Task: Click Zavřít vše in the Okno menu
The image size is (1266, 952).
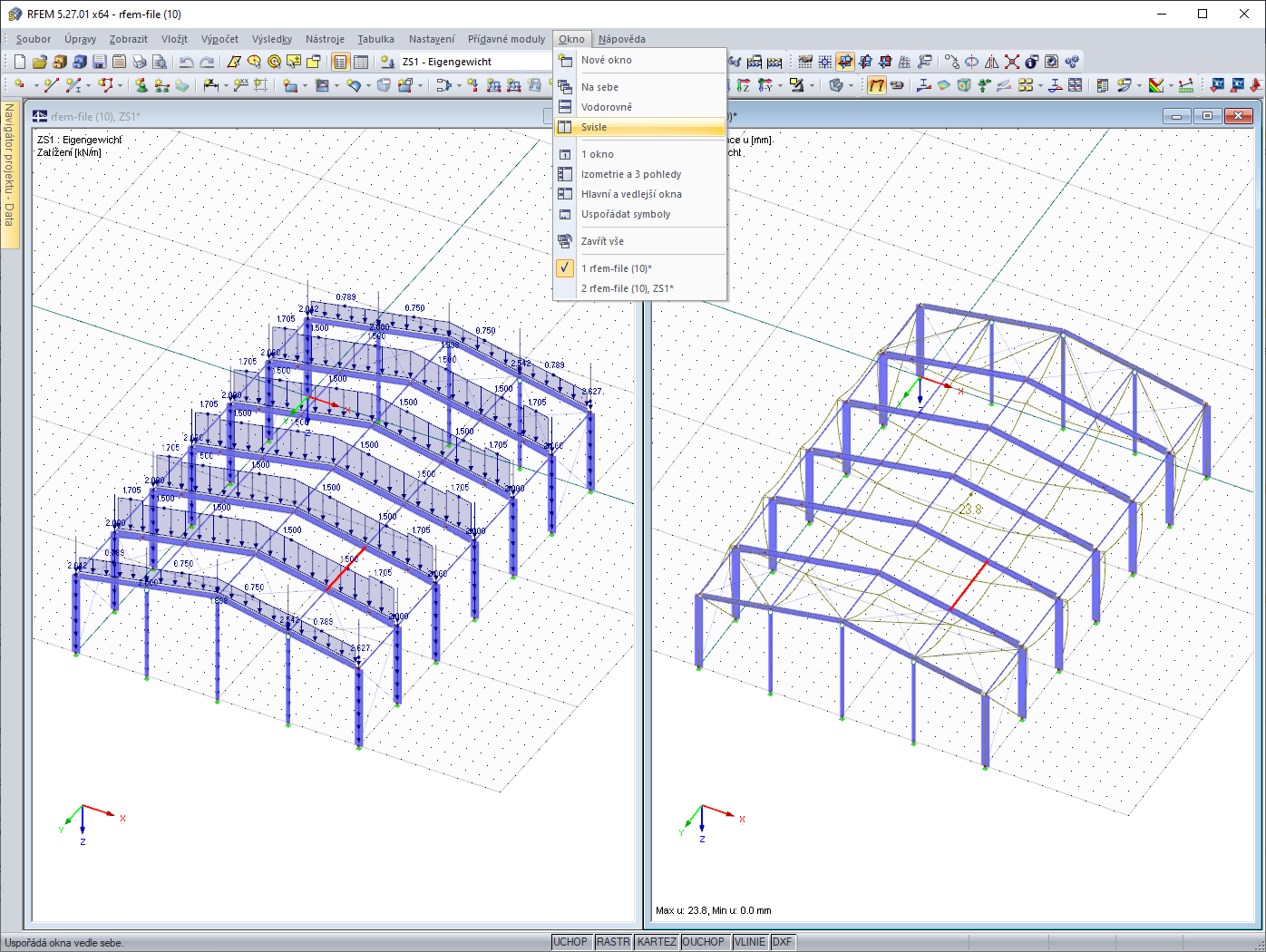Action: click(x=602, y=241)
